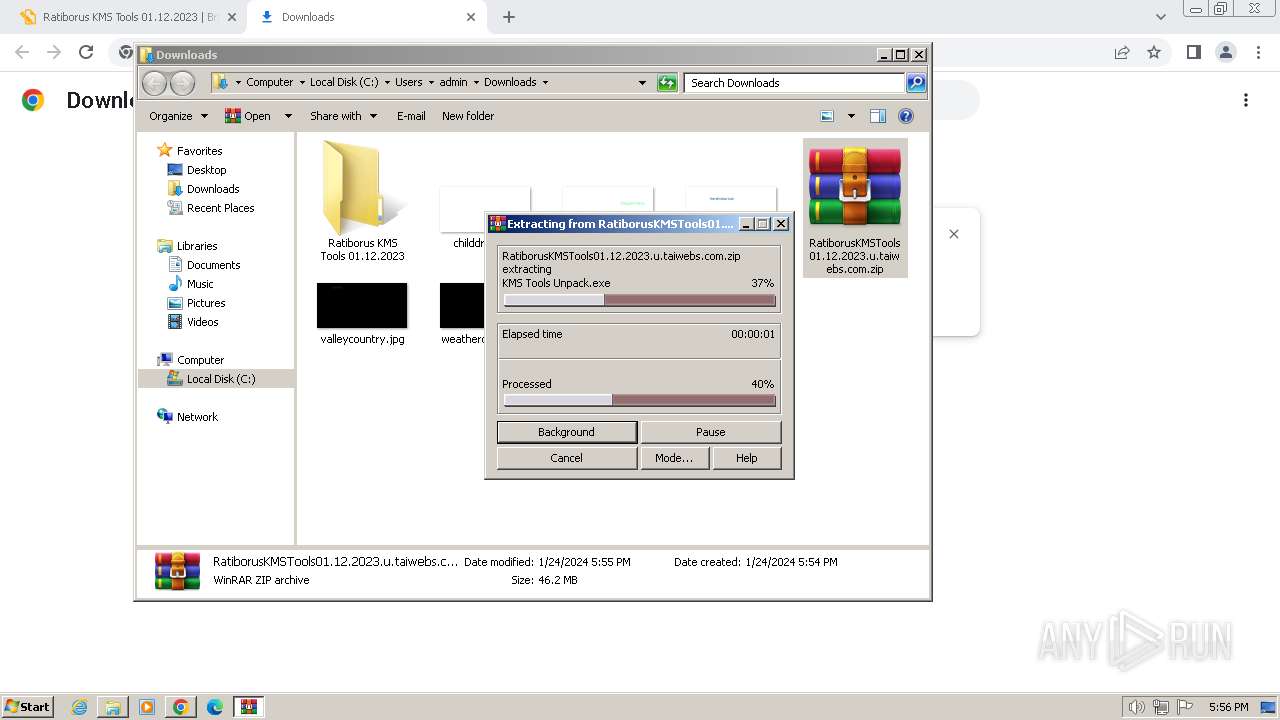Click the Background button in the extraction dialog
This screenshot has height=720, width=1280.
567,432
